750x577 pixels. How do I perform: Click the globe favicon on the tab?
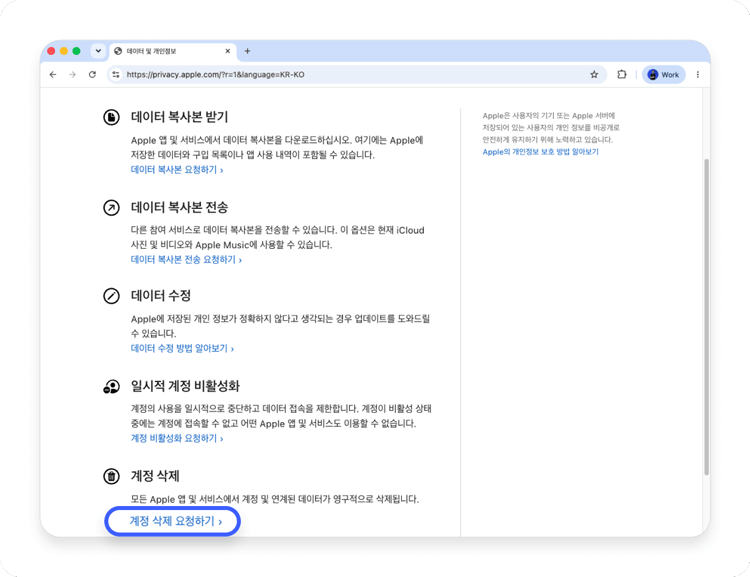point(118,51)
